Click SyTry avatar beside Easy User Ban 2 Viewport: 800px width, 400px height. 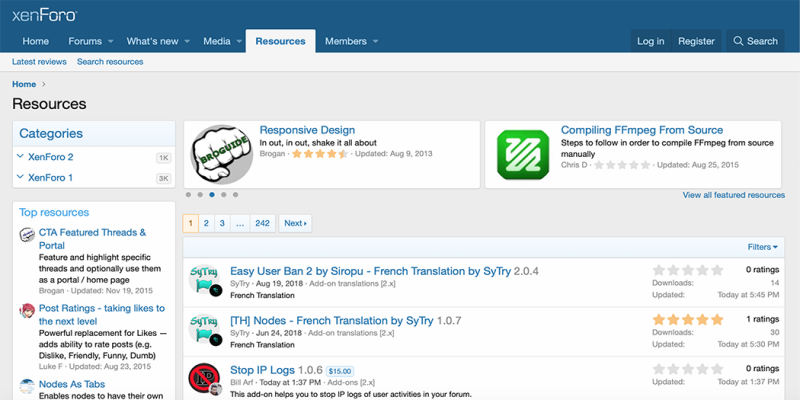(206, 280)
